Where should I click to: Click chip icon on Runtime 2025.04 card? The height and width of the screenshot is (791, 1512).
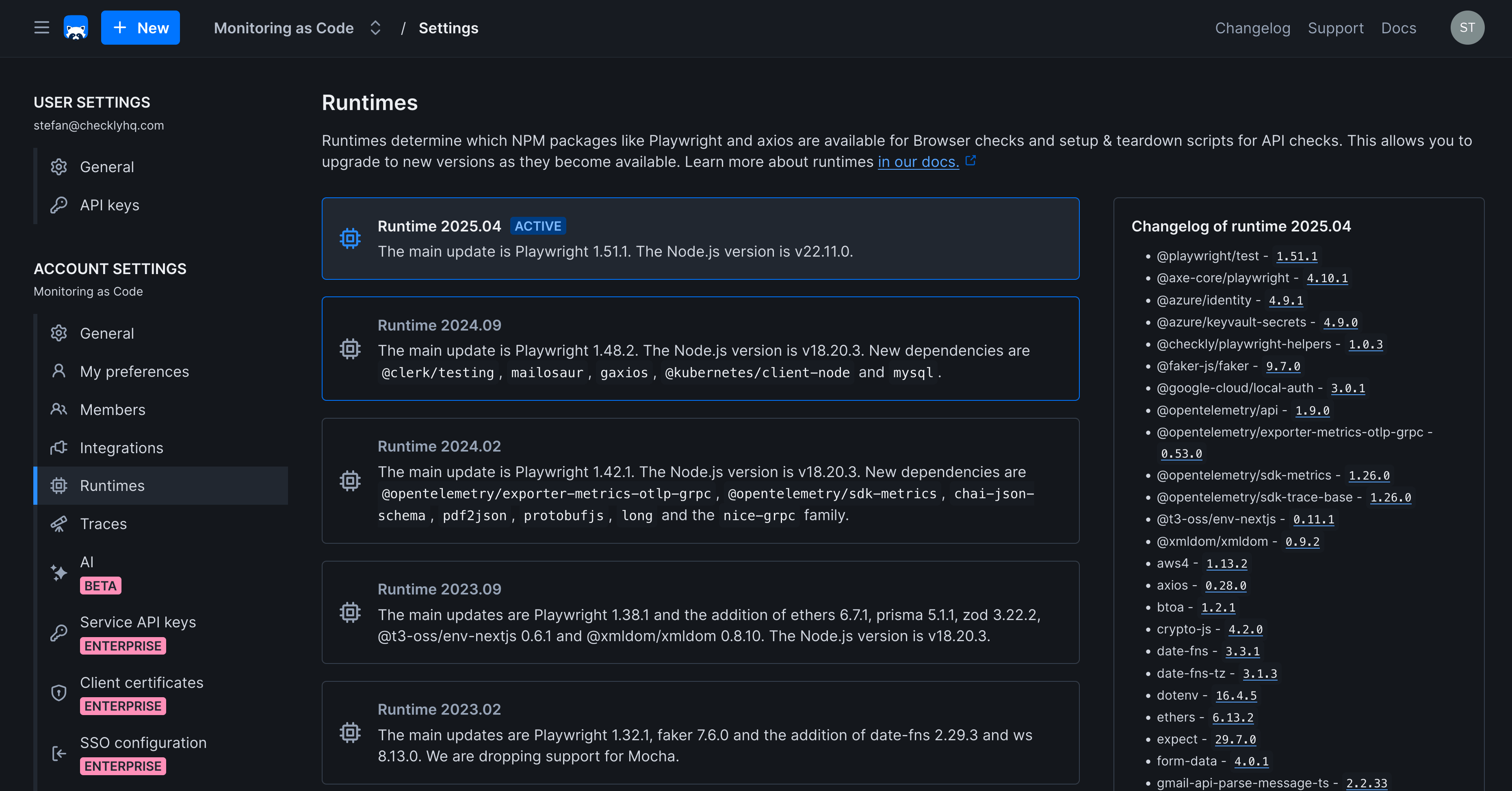350,238
